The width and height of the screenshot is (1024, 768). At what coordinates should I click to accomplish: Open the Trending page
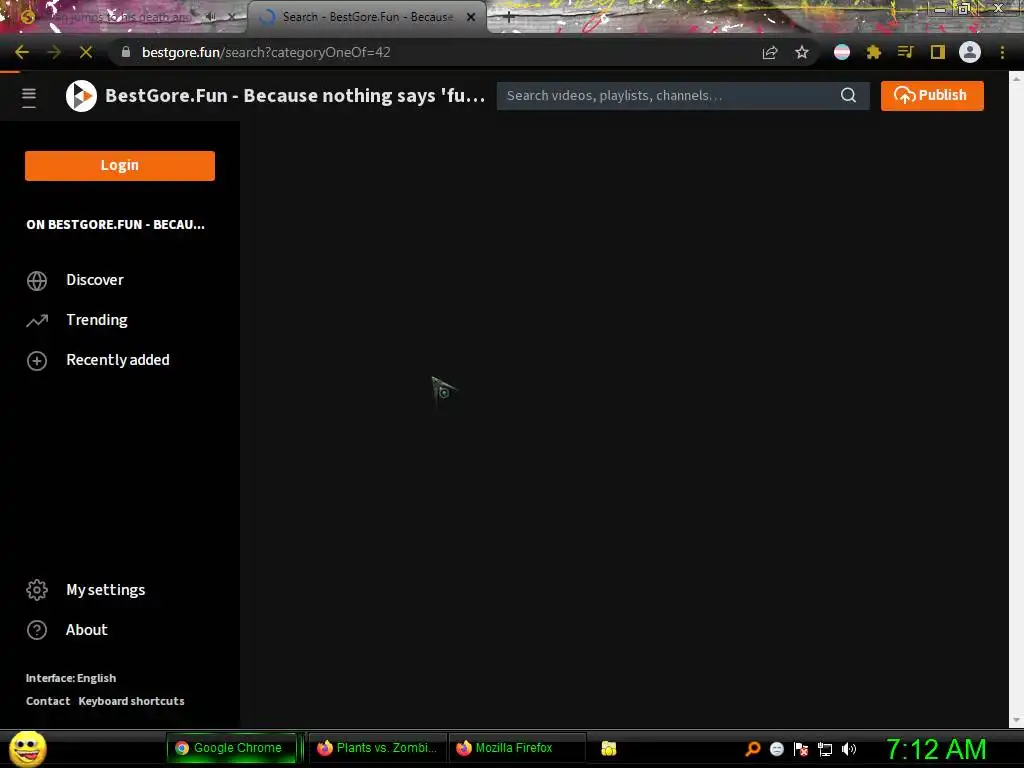click(x=97, y=320)
